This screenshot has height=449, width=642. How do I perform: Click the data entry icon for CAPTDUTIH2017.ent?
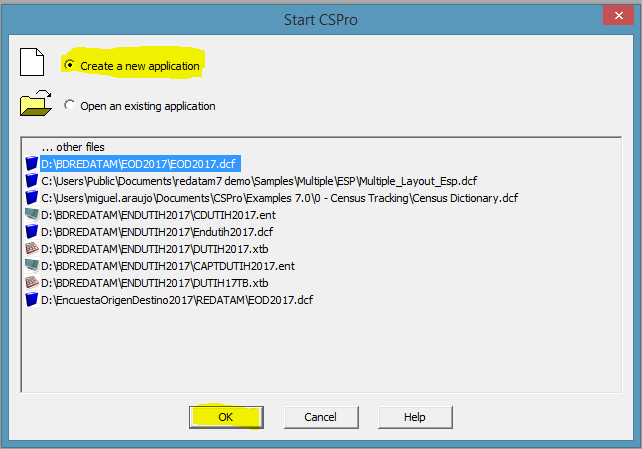[32, 266]
